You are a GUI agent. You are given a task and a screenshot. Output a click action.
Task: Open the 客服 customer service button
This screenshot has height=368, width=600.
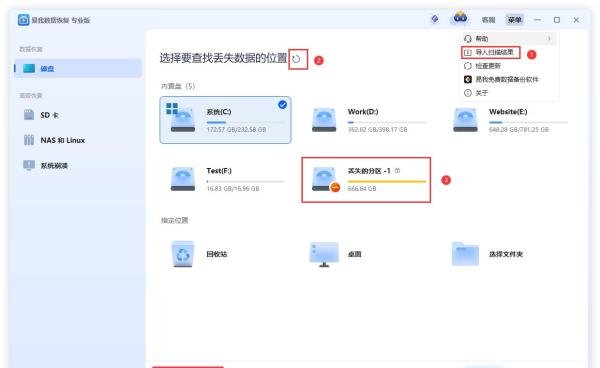(488, 20)
